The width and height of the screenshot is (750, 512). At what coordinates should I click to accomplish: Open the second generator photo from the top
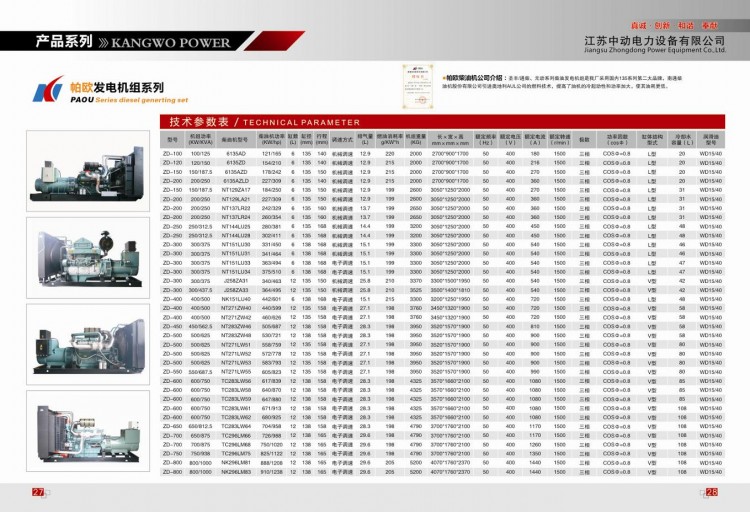[x=88, y=258]
